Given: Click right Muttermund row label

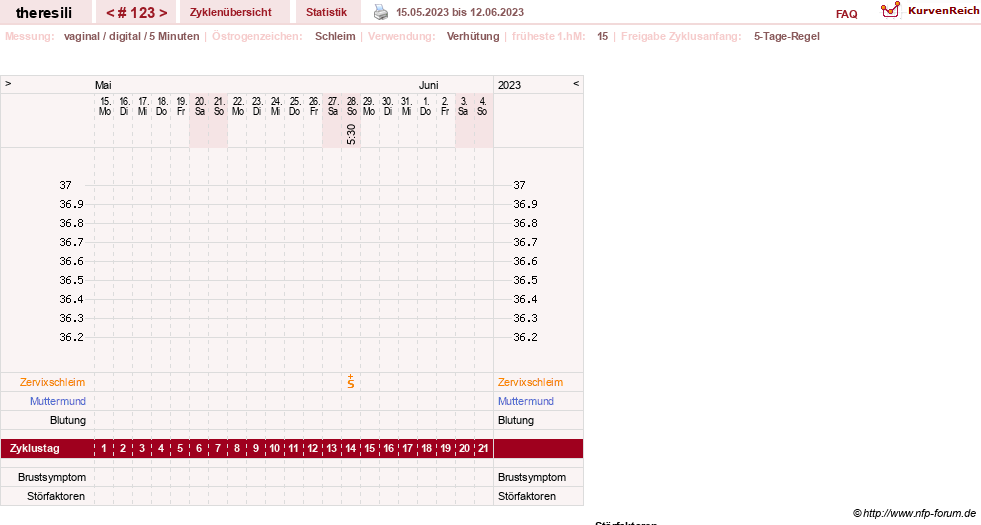Looking at the screenshot, I should 526,401.
